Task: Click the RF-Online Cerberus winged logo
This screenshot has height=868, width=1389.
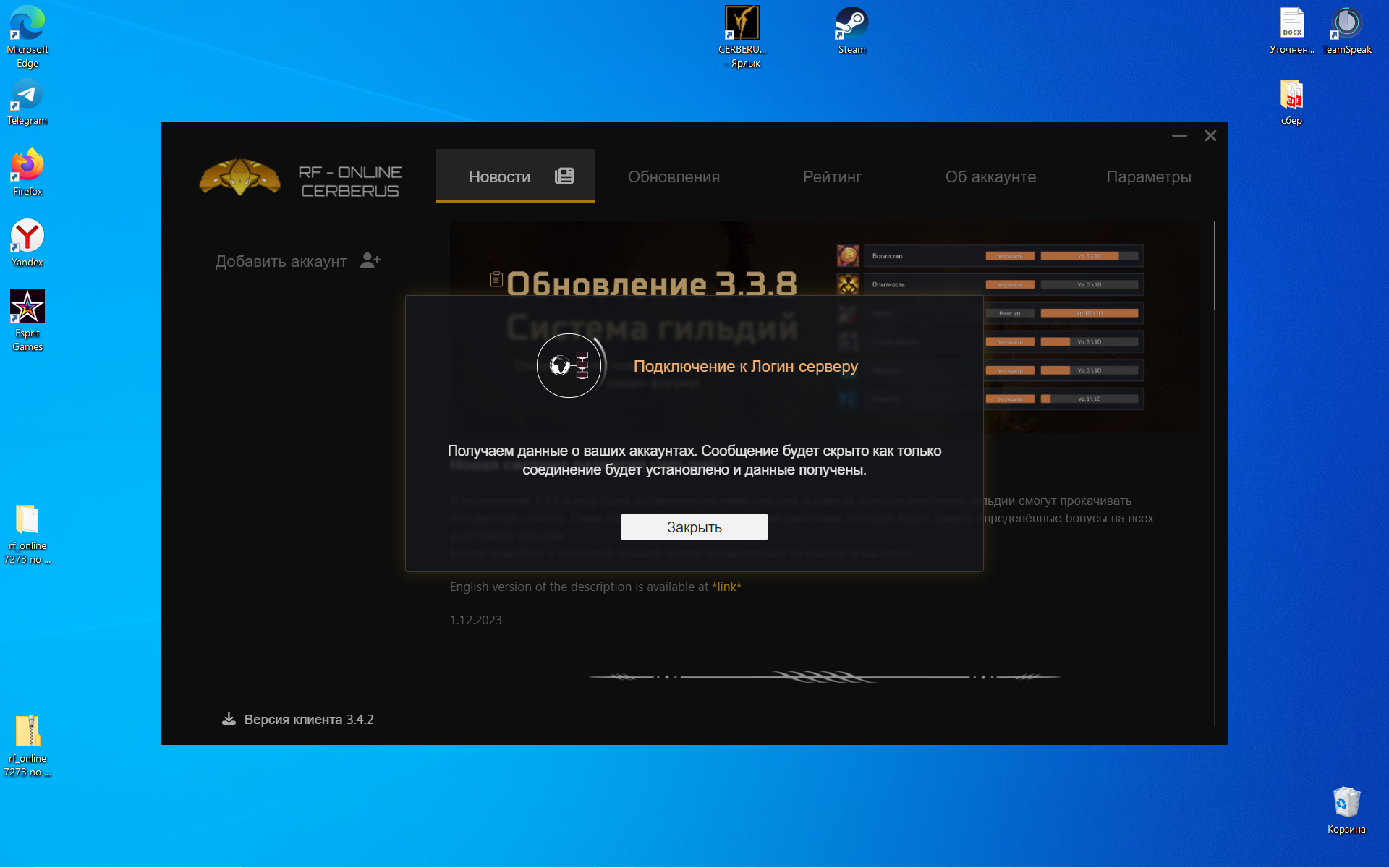Action: pos(239,178)
